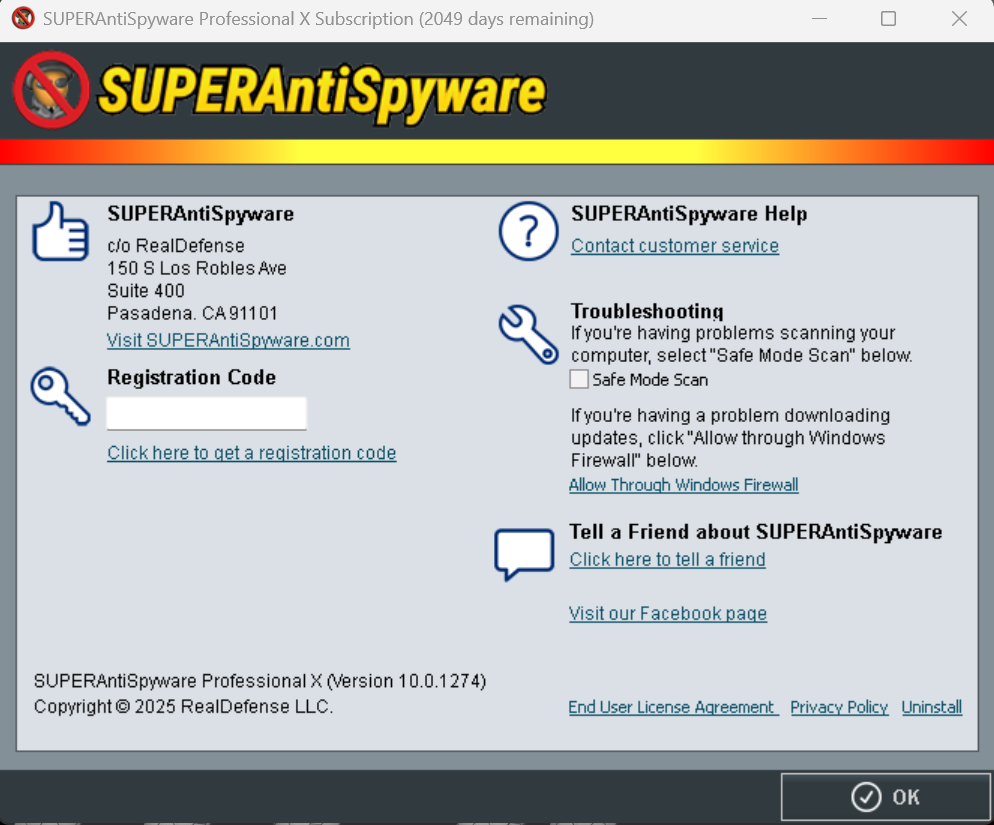Viewport: 994px width, 825px height.
Task: Click the c/o RealDefense text
Action: click(x=176, y=245)
